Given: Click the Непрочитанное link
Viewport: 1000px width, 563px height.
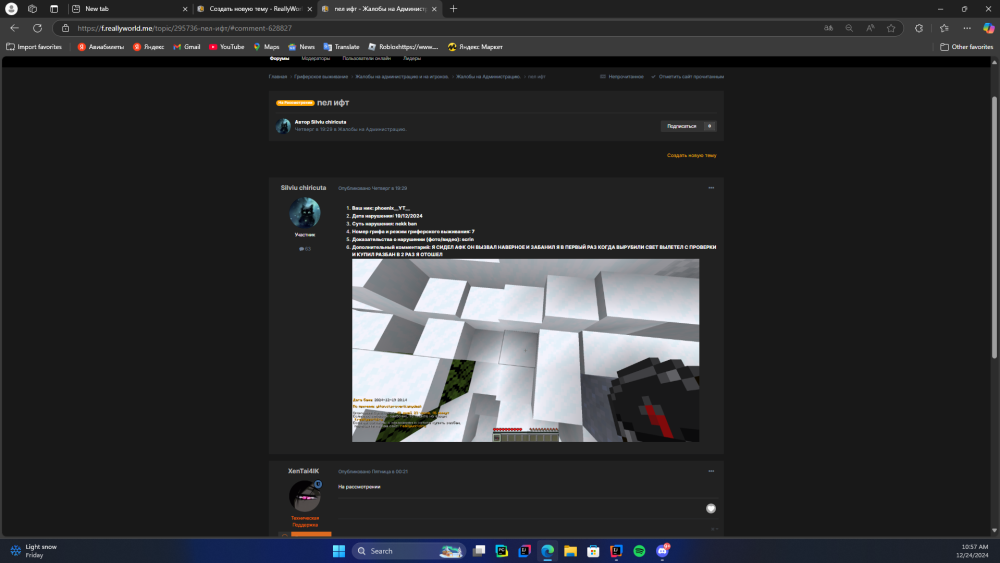Looking at the screenshot, I should click(622, 77).
